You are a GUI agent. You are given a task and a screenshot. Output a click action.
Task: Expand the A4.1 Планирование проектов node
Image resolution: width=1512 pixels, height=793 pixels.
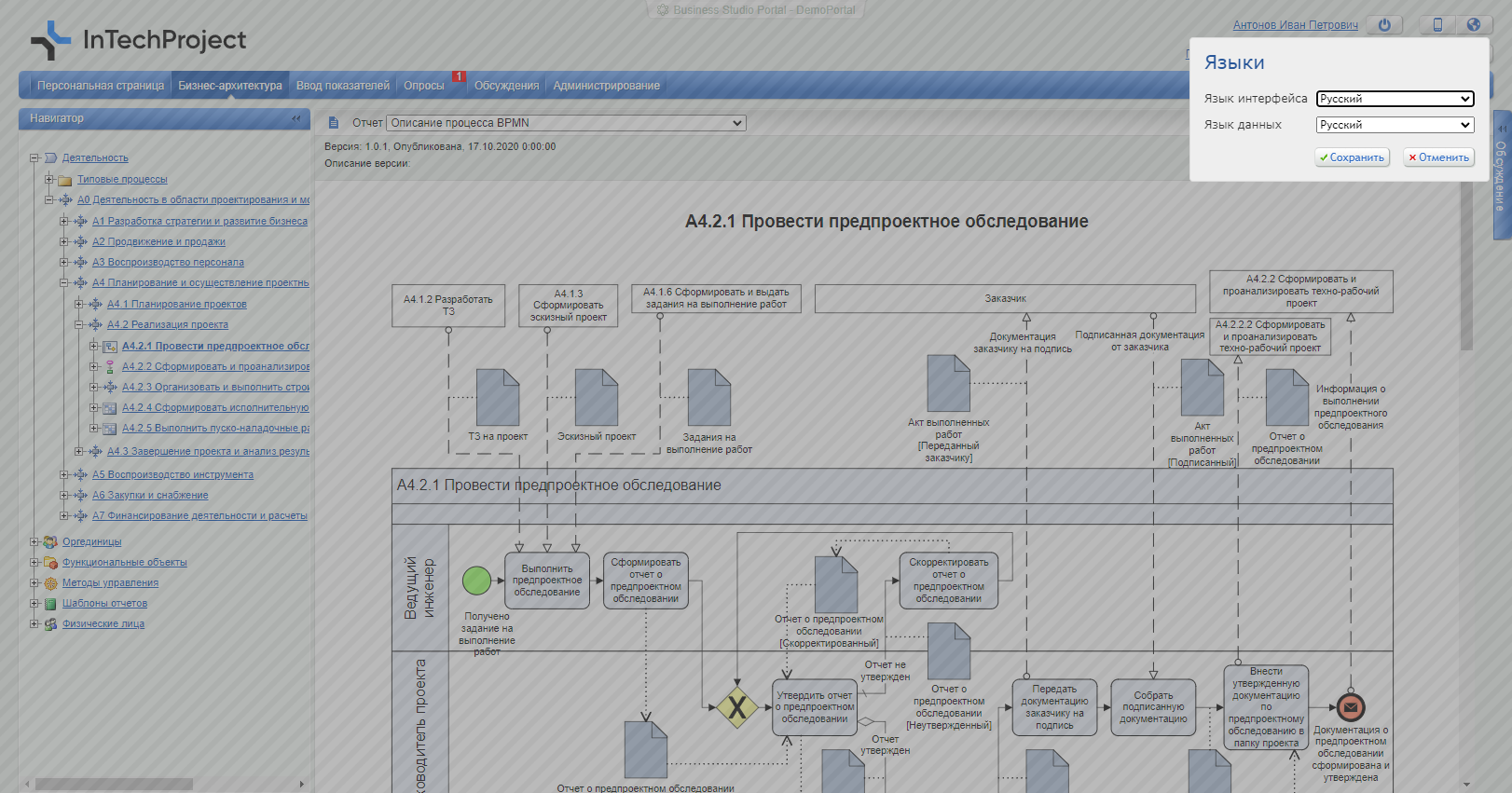[x=79, y=304]
